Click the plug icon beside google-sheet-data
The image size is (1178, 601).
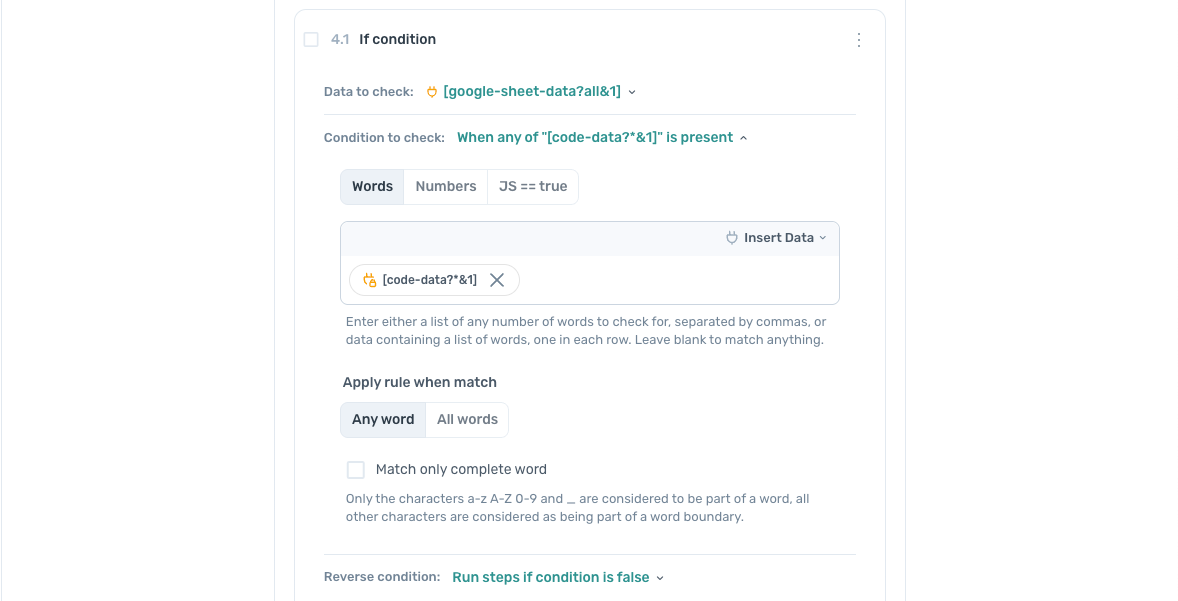[x=432, y=92]
